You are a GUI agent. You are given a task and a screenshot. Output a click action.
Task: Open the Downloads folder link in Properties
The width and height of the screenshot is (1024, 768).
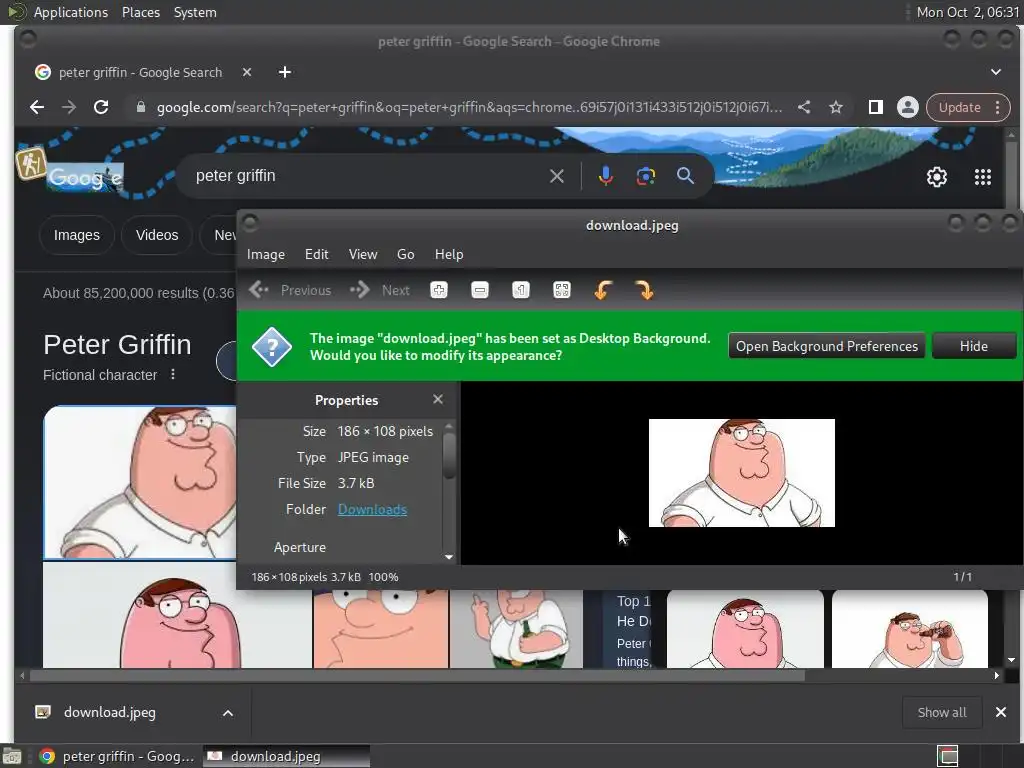372,509
